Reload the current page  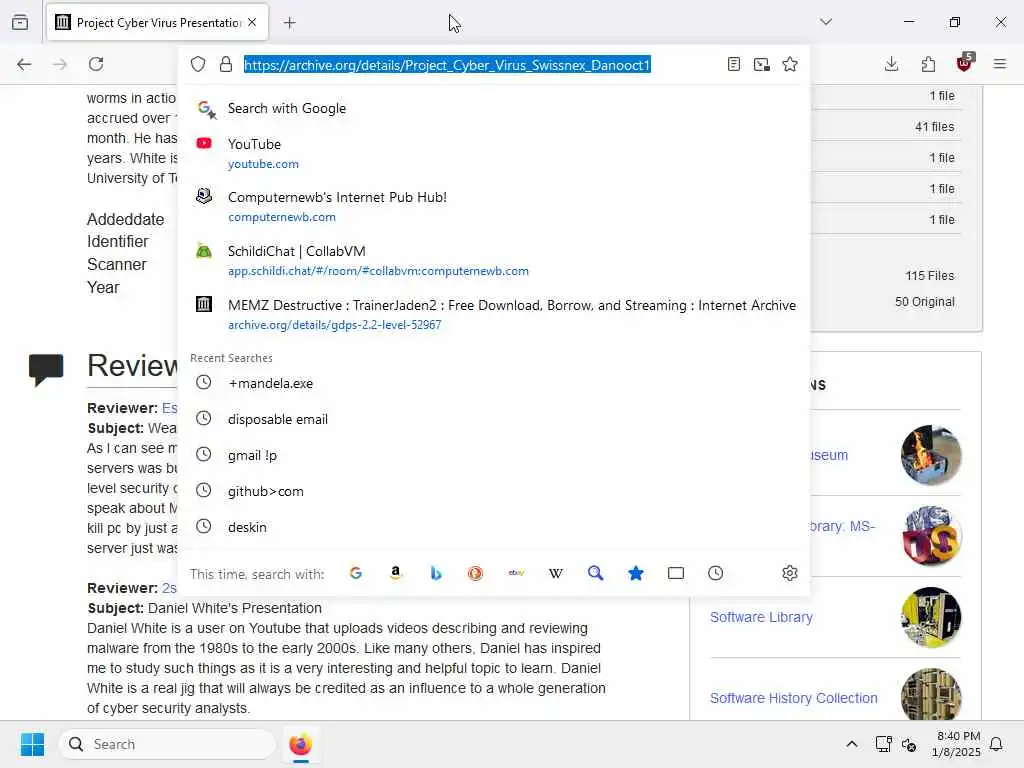(x=96, y=64)
